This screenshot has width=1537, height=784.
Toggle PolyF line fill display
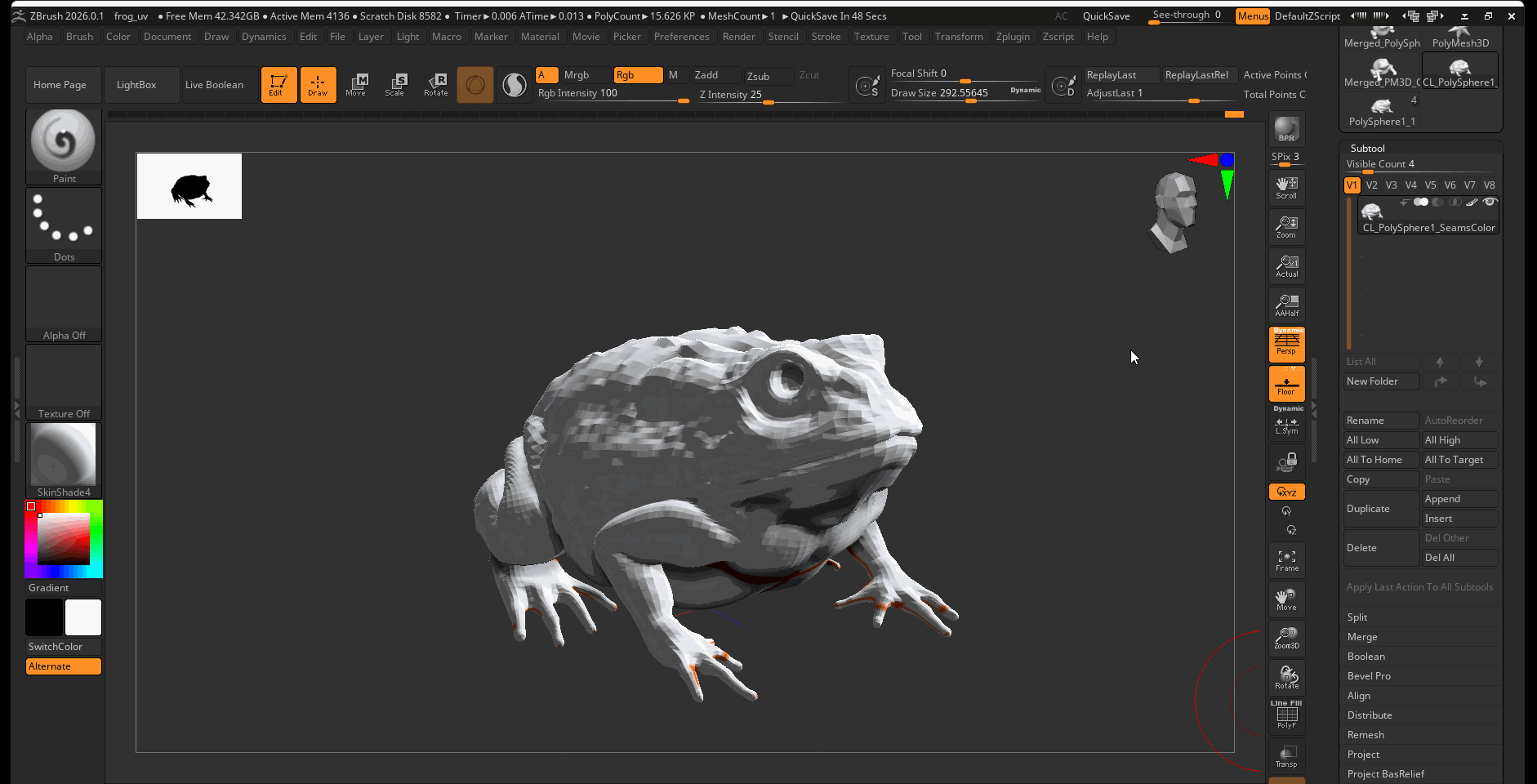click(1286, 715)
